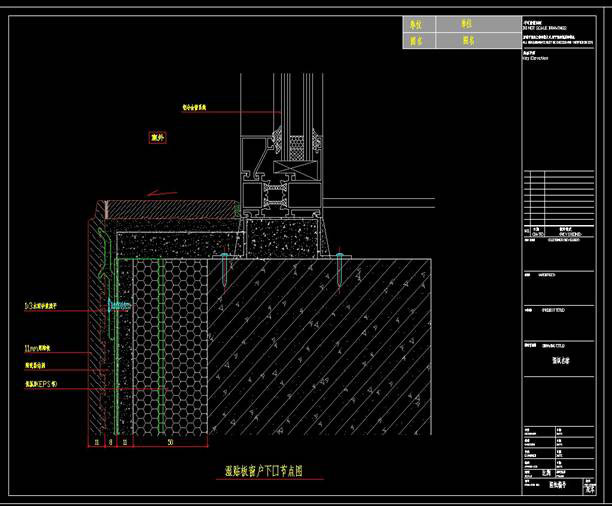Image resolution: width=612 pixels, height=506 pixels.
Task: Click the honeycomb EPS insulation hatch
Action: pyautogui.click(x=171, y=347)
